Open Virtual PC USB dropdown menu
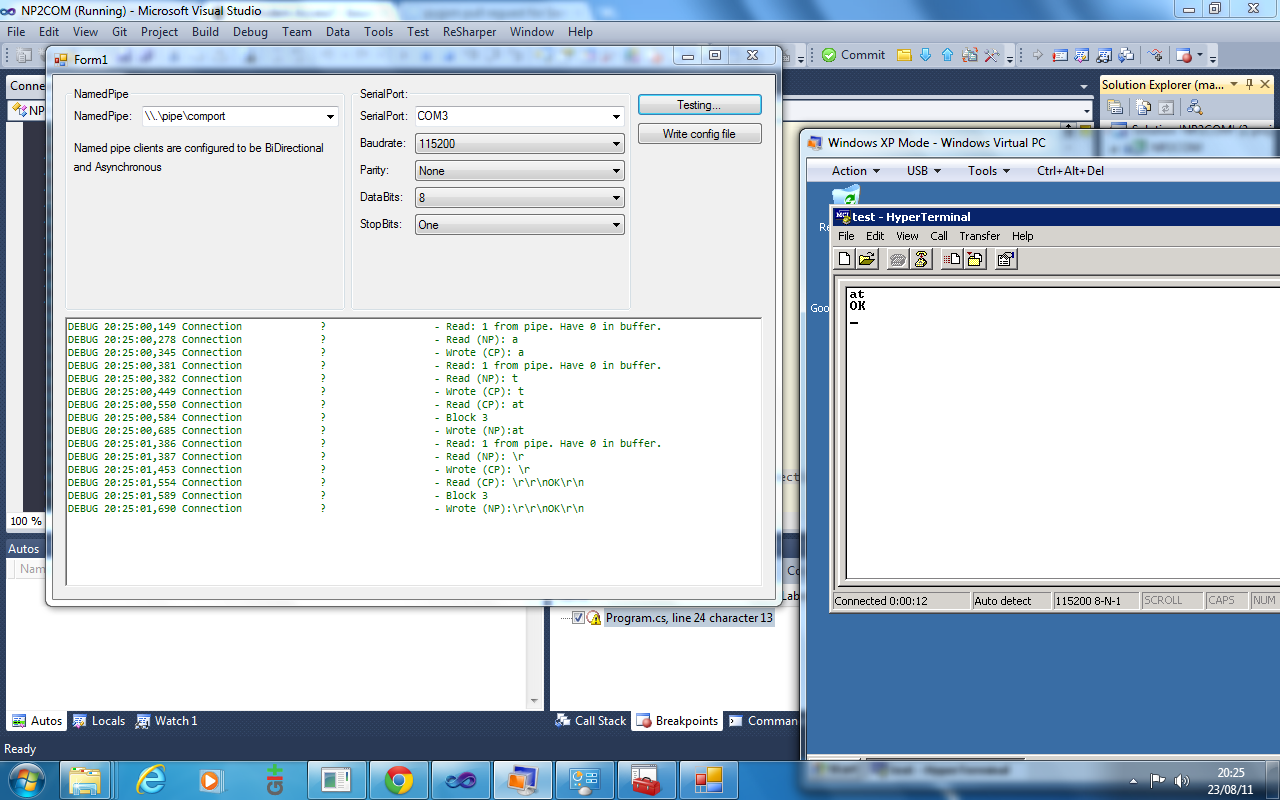Screen dimensions: 1280x800 pyautogui.click(x=924, y=170)
